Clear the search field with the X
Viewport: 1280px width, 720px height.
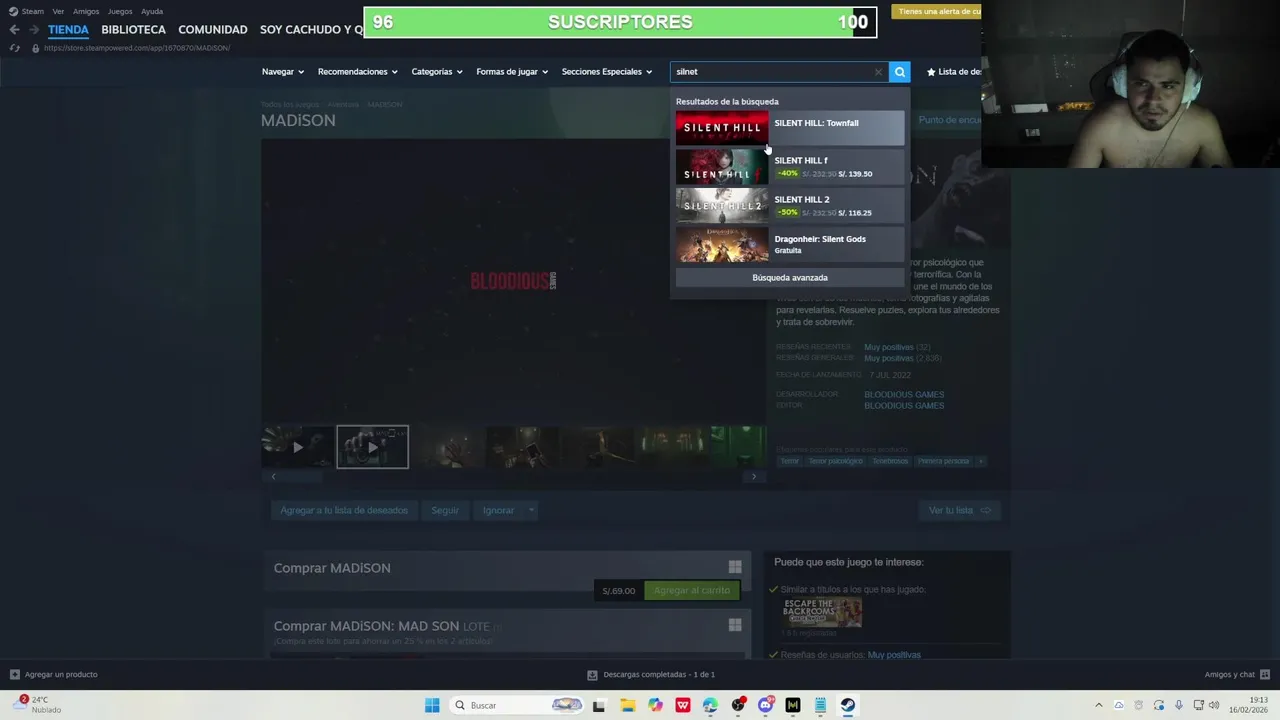tap(878, 72)
